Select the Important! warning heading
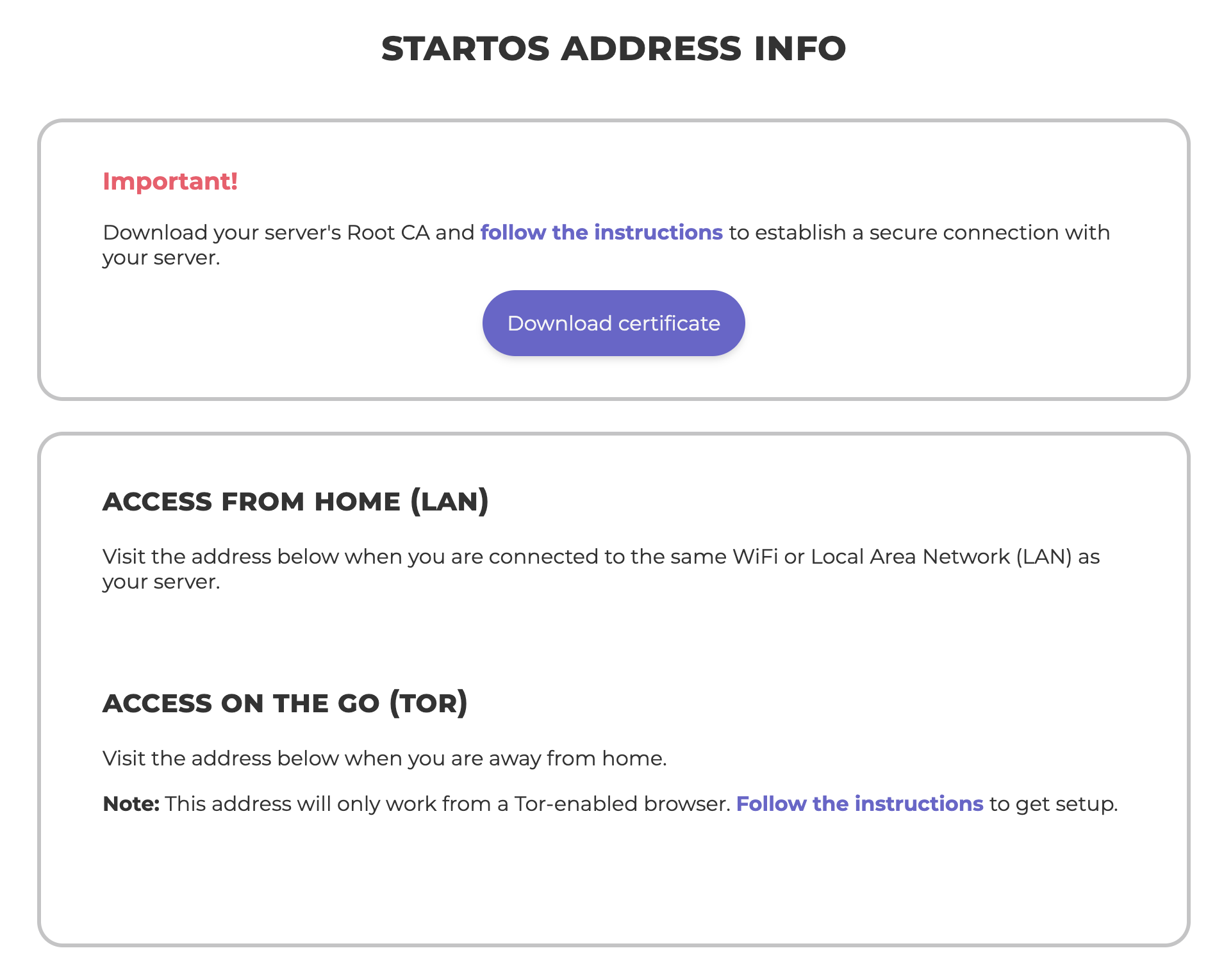The image size is (1224, 980). [170, 181]
